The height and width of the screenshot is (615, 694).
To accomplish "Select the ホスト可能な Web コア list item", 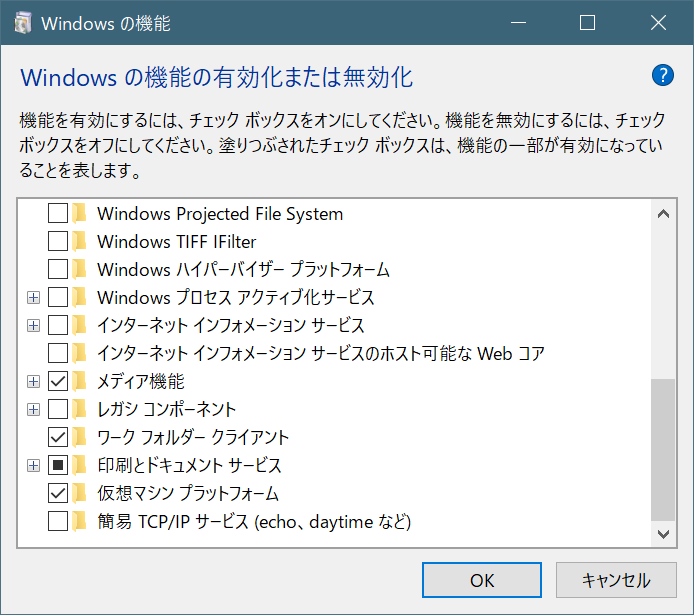I will point(320,353).
